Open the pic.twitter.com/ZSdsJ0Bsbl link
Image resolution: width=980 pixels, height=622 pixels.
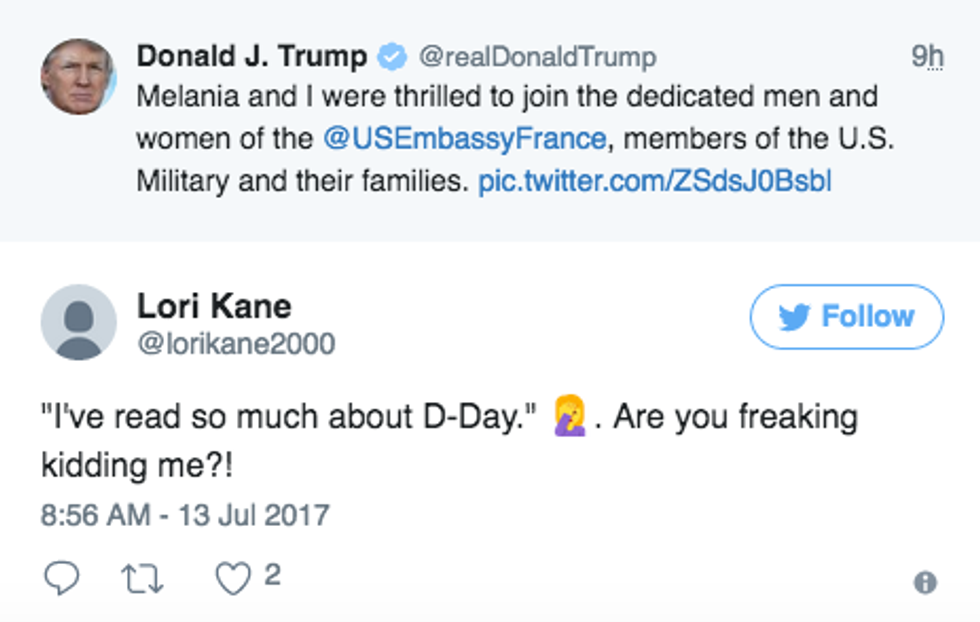(x=655, y=182)
